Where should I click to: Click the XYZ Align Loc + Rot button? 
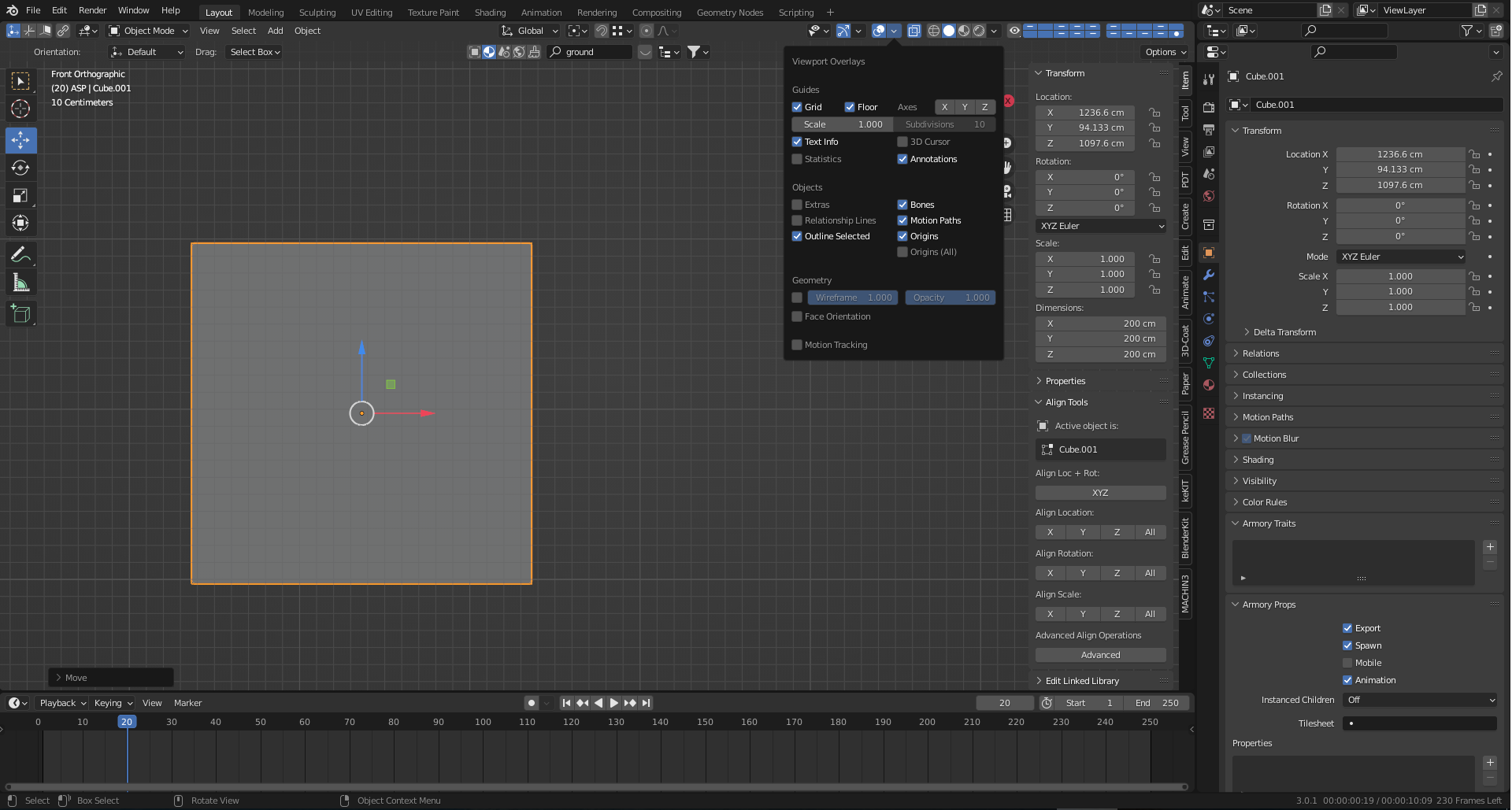pyautogui.click(x=1100, y=493)
